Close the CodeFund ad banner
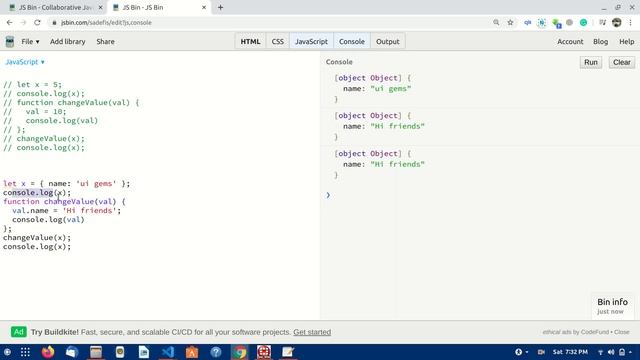The height and width of the screenshot is (360, 640). coord(622,332)
